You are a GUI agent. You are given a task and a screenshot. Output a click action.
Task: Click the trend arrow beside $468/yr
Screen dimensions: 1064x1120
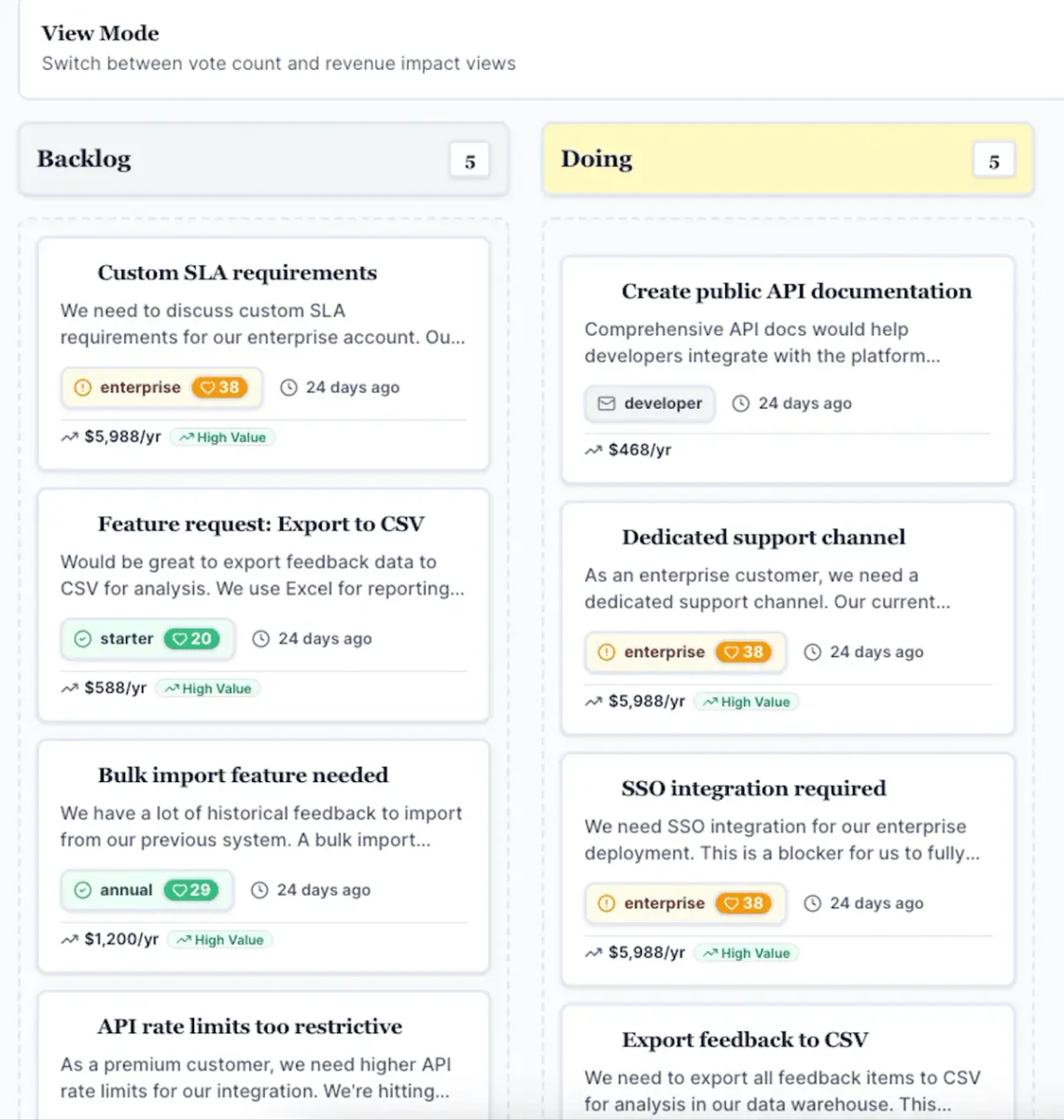593,449
